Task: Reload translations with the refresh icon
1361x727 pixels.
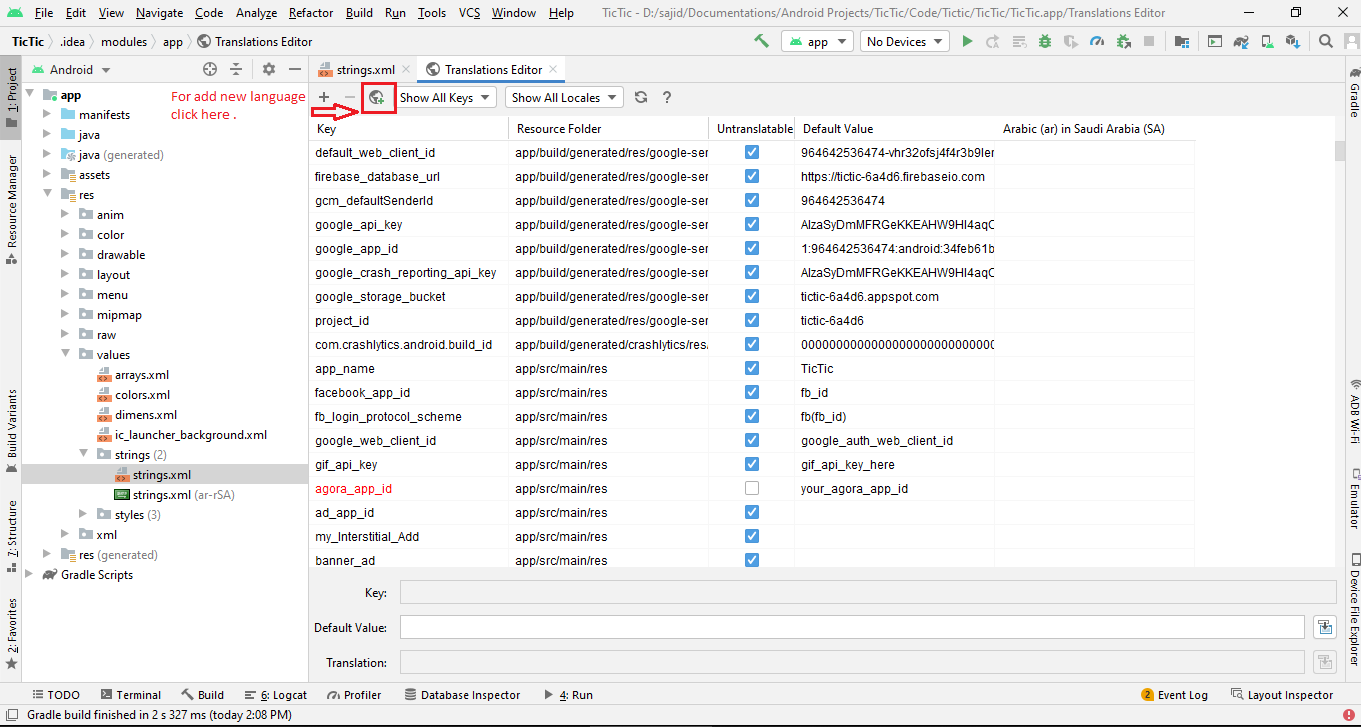Action: [x=641, y=97]
